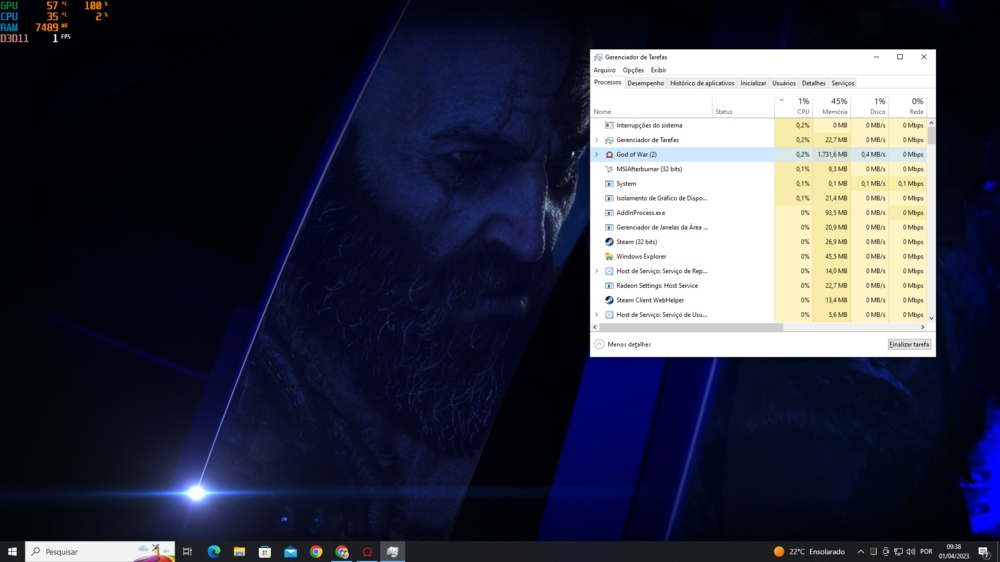Click the God of War process icon
The height and width of the screenshot is (562, 1000).
coord(609,155)
